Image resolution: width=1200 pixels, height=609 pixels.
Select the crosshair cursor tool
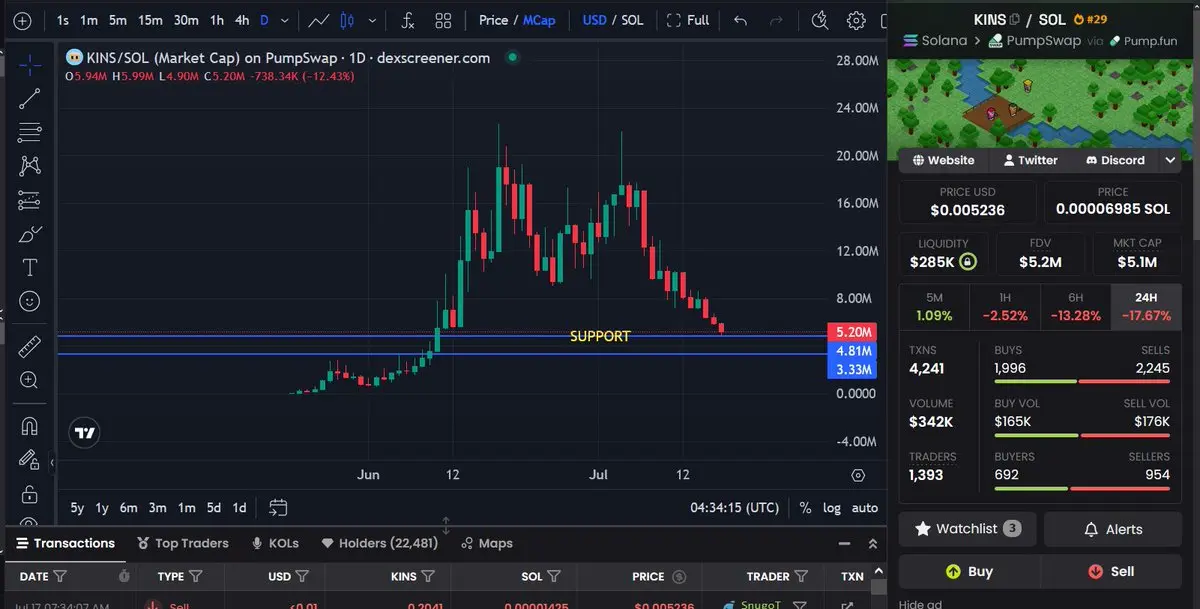pyautogui.click(x=30, y=65)
